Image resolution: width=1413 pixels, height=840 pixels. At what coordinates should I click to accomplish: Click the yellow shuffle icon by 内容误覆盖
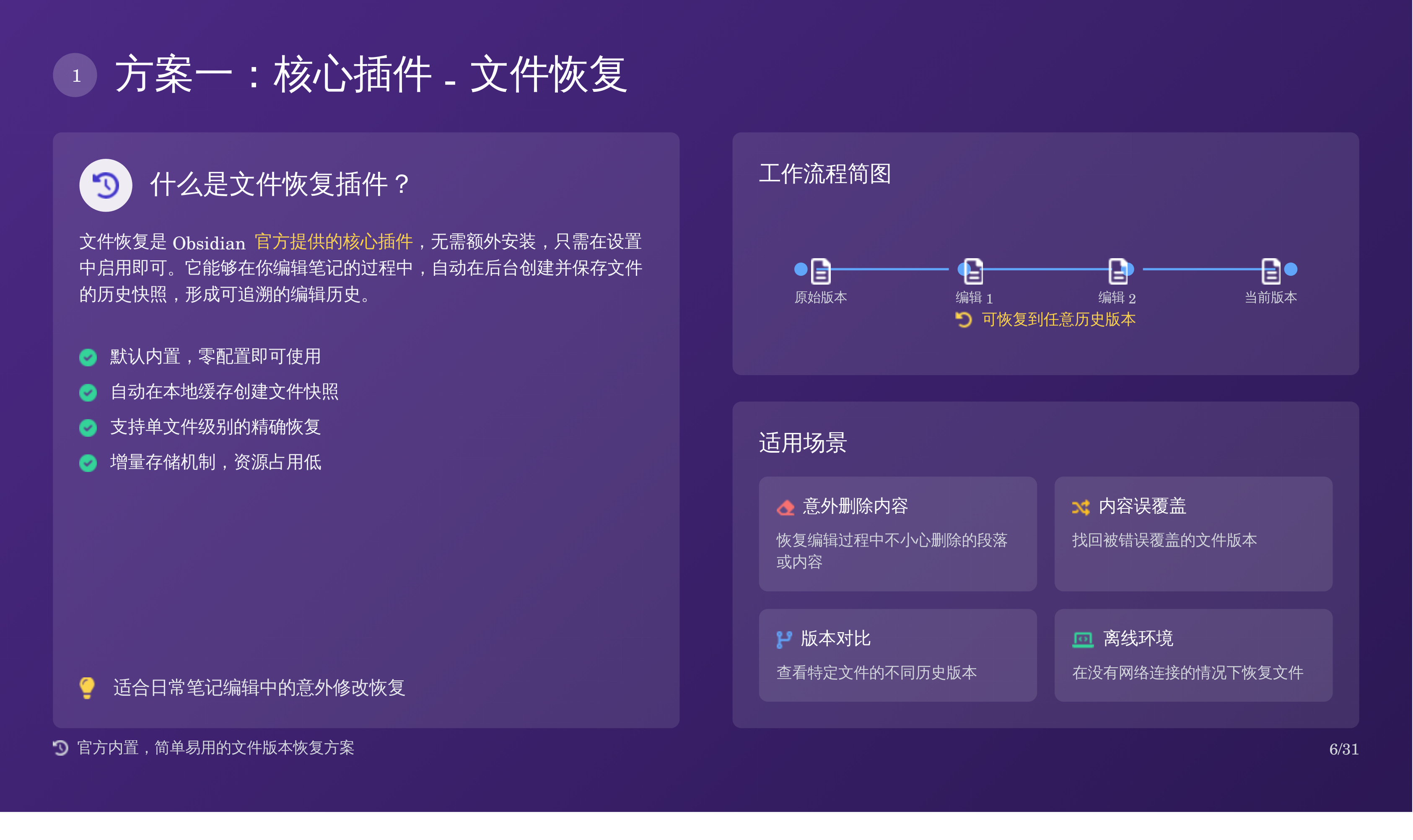(1080, 507)
